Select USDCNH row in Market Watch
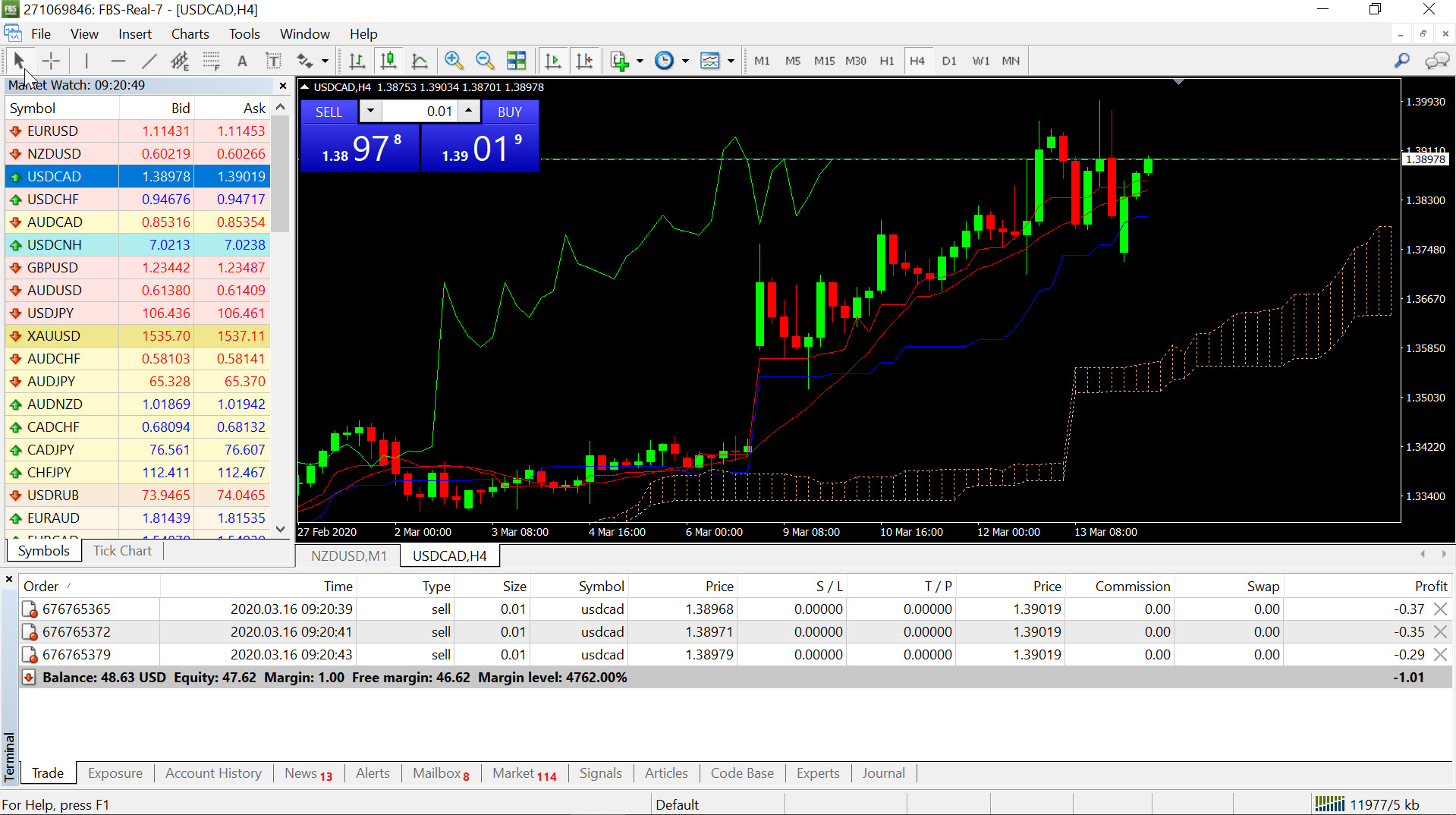The height and width of the screenshot is (815, 1456). pos(137,245)
